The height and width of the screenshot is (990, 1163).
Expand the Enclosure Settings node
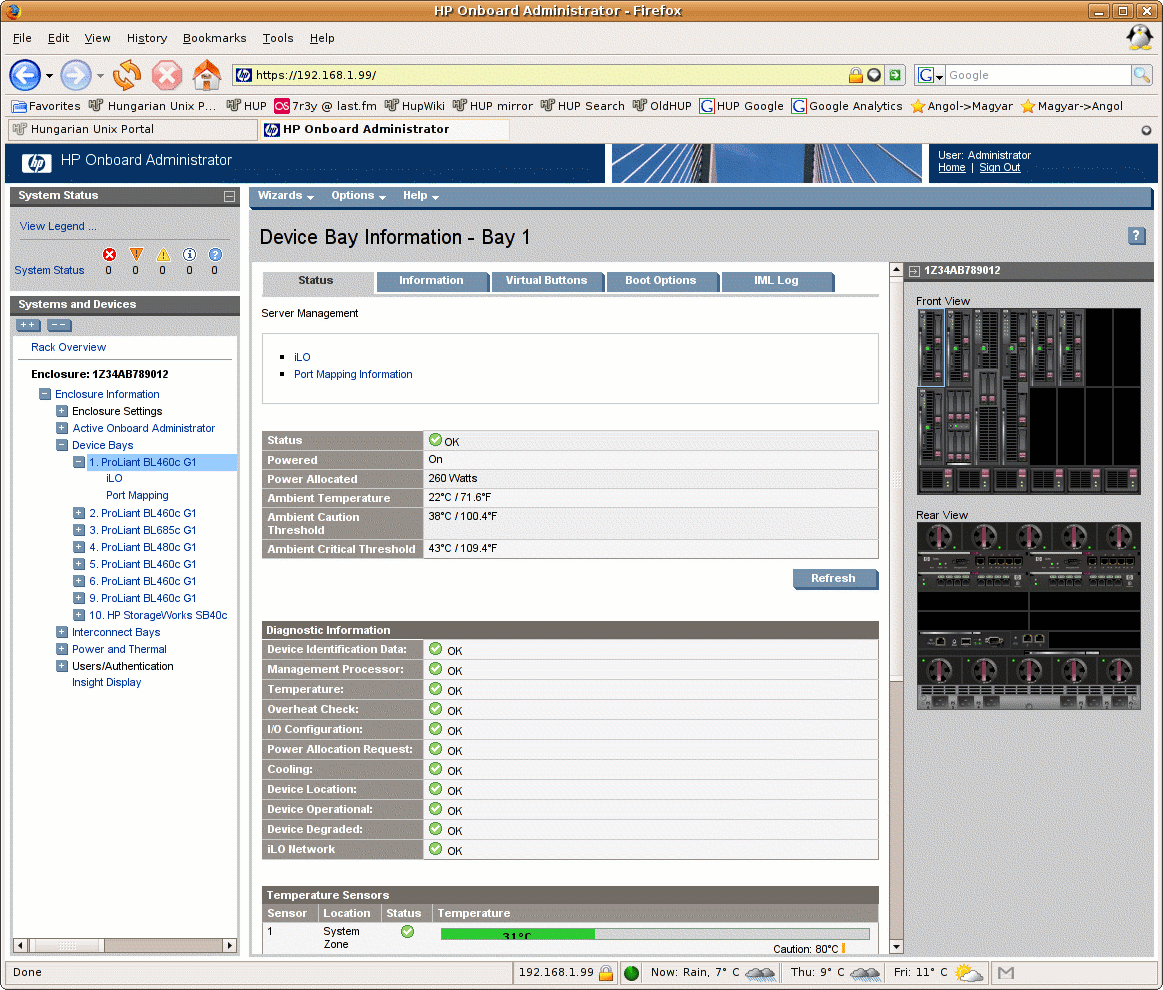click(x=62, y=411)
